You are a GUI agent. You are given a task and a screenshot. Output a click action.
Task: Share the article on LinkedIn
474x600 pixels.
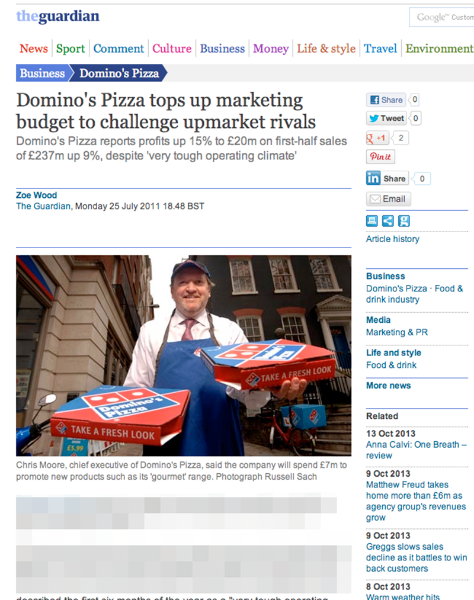[387, 178]
